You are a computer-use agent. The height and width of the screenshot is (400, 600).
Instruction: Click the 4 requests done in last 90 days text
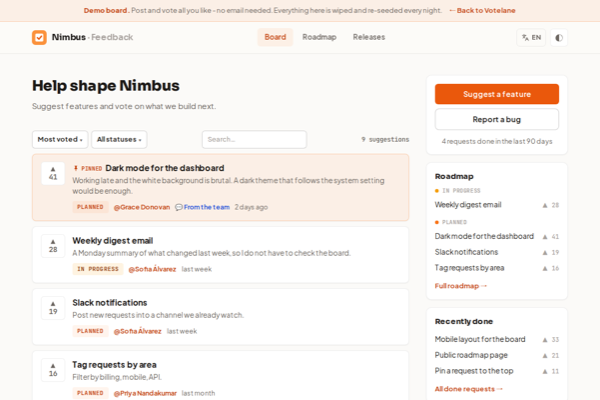coord(497,142)
